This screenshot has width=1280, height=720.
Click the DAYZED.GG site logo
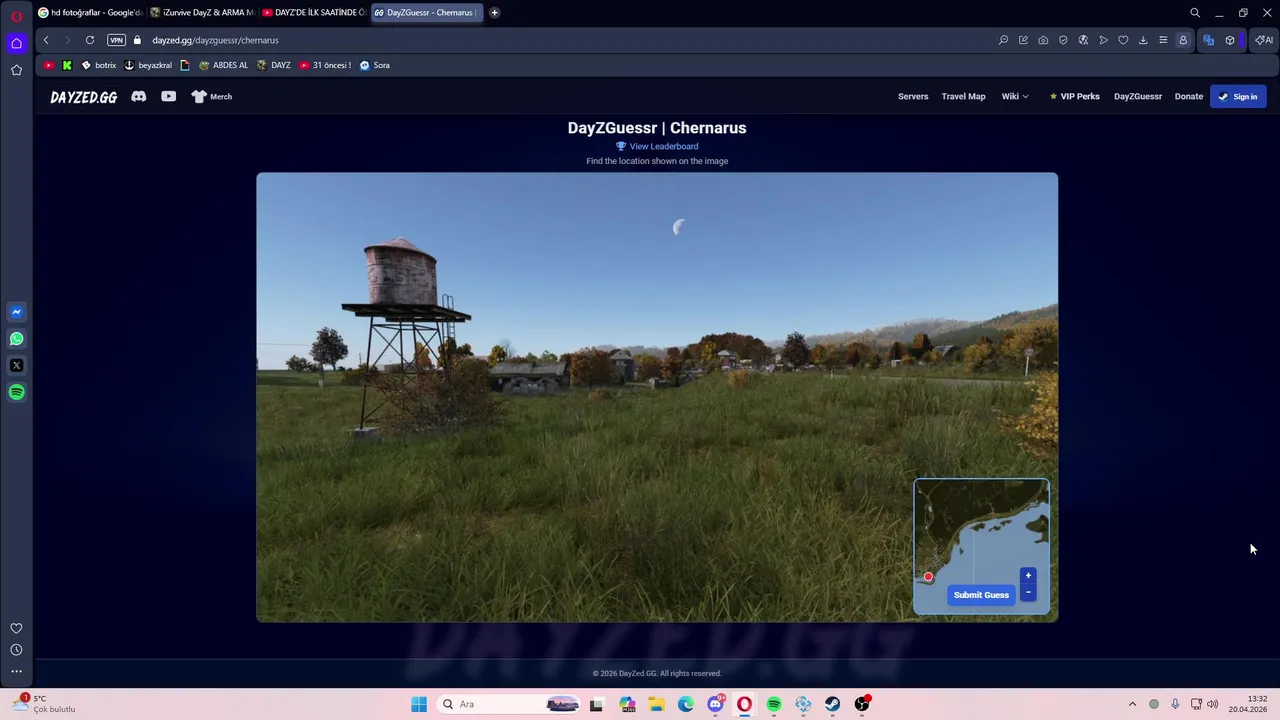pos(84,97)
